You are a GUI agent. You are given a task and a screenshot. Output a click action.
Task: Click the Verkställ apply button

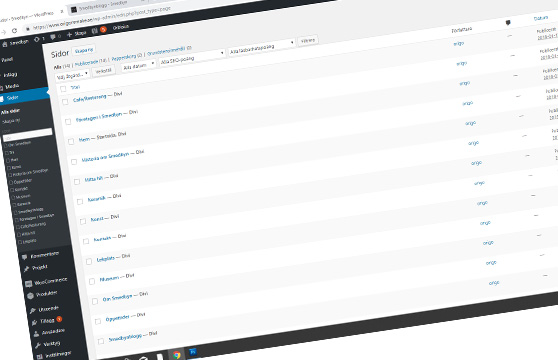104,71
